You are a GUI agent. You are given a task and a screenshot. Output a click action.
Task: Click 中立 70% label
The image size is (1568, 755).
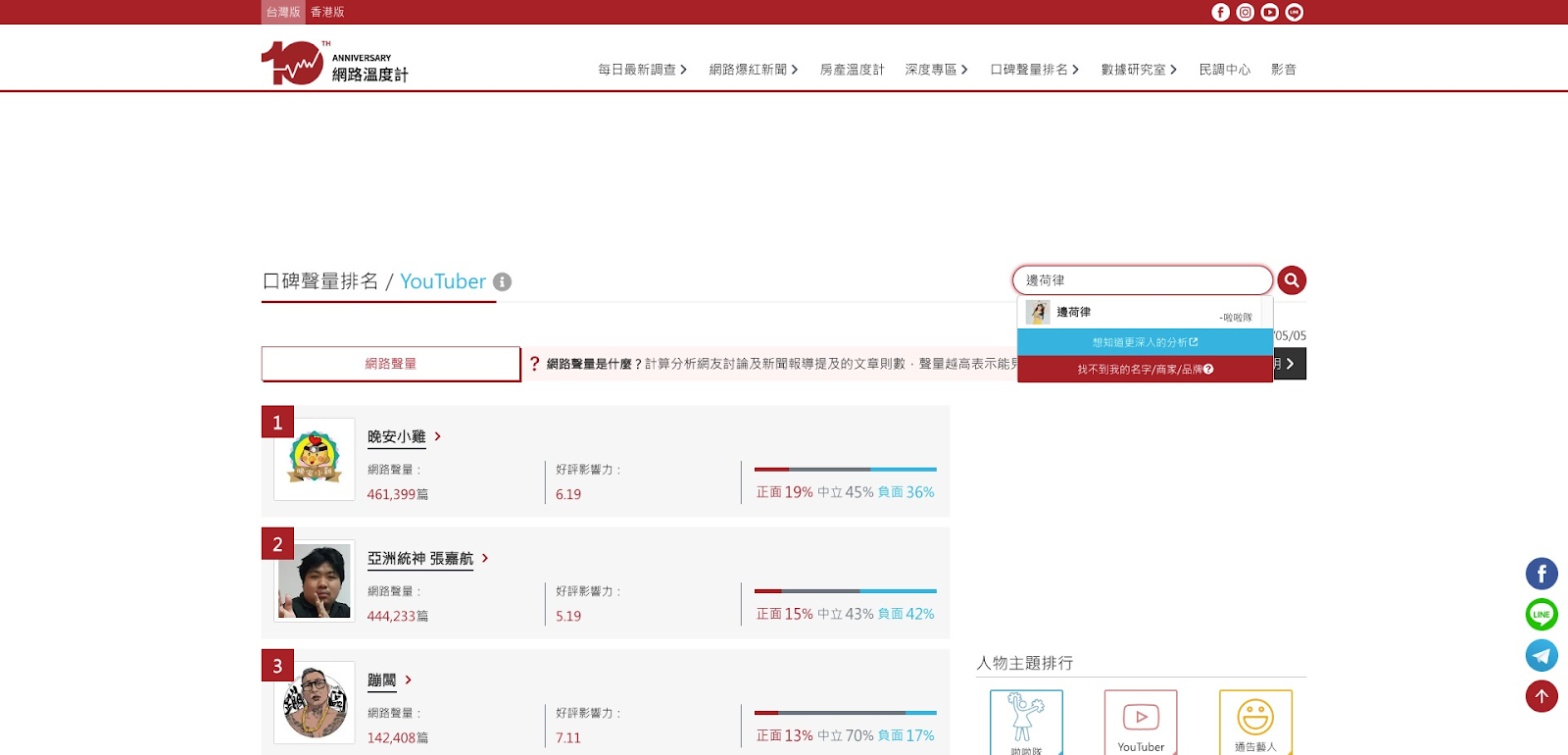click(846, 735)
